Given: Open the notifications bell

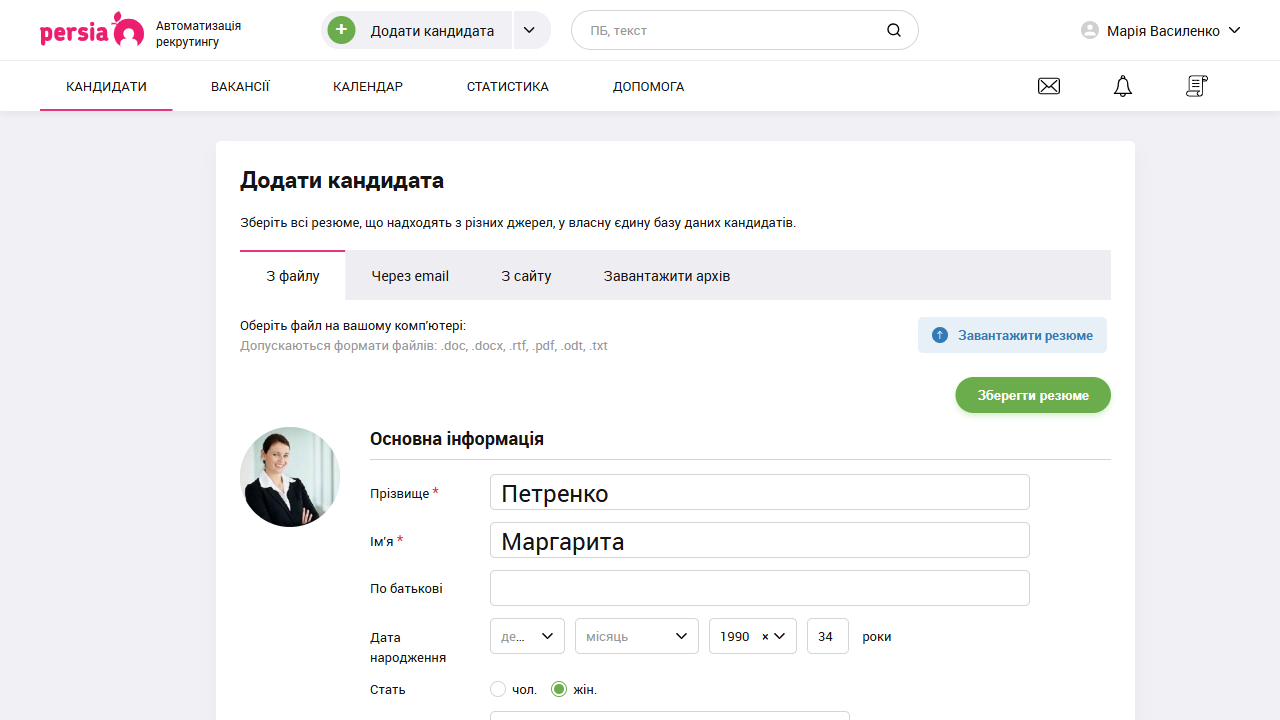Looking at the screenshot, I should (1122, 86).
